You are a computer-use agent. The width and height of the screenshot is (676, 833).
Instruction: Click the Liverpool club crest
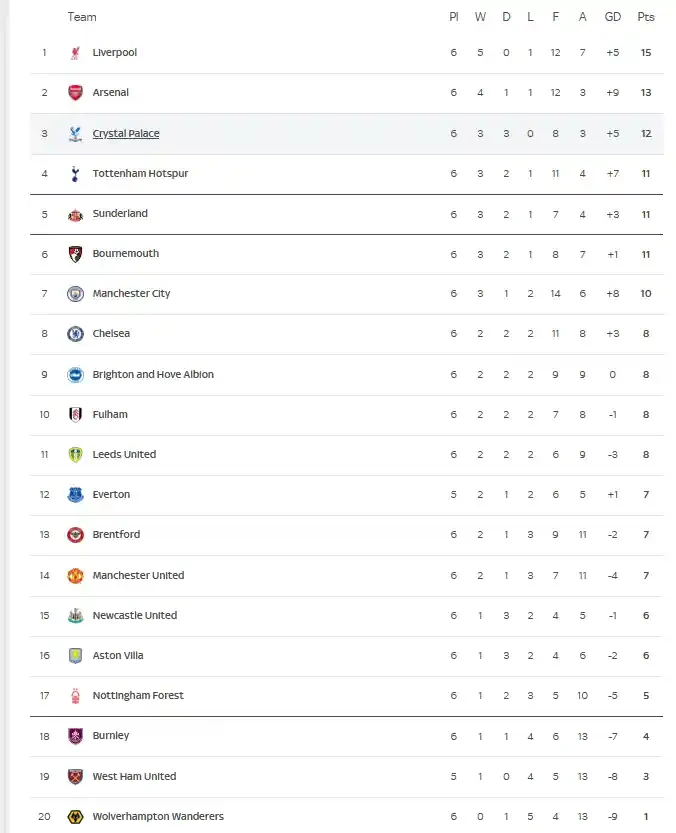coord(75,52)
